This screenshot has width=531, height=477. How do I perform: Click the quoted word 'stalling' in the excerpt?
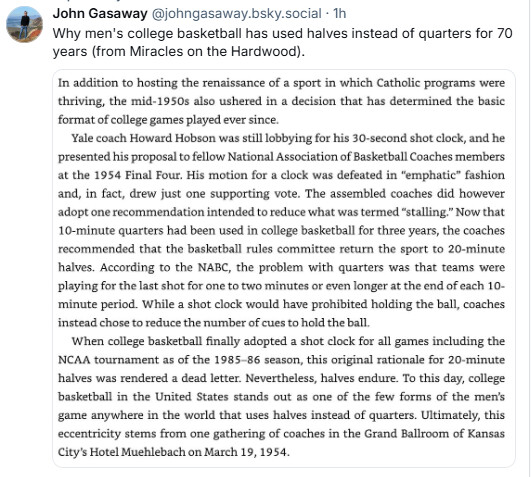[426, 212]
